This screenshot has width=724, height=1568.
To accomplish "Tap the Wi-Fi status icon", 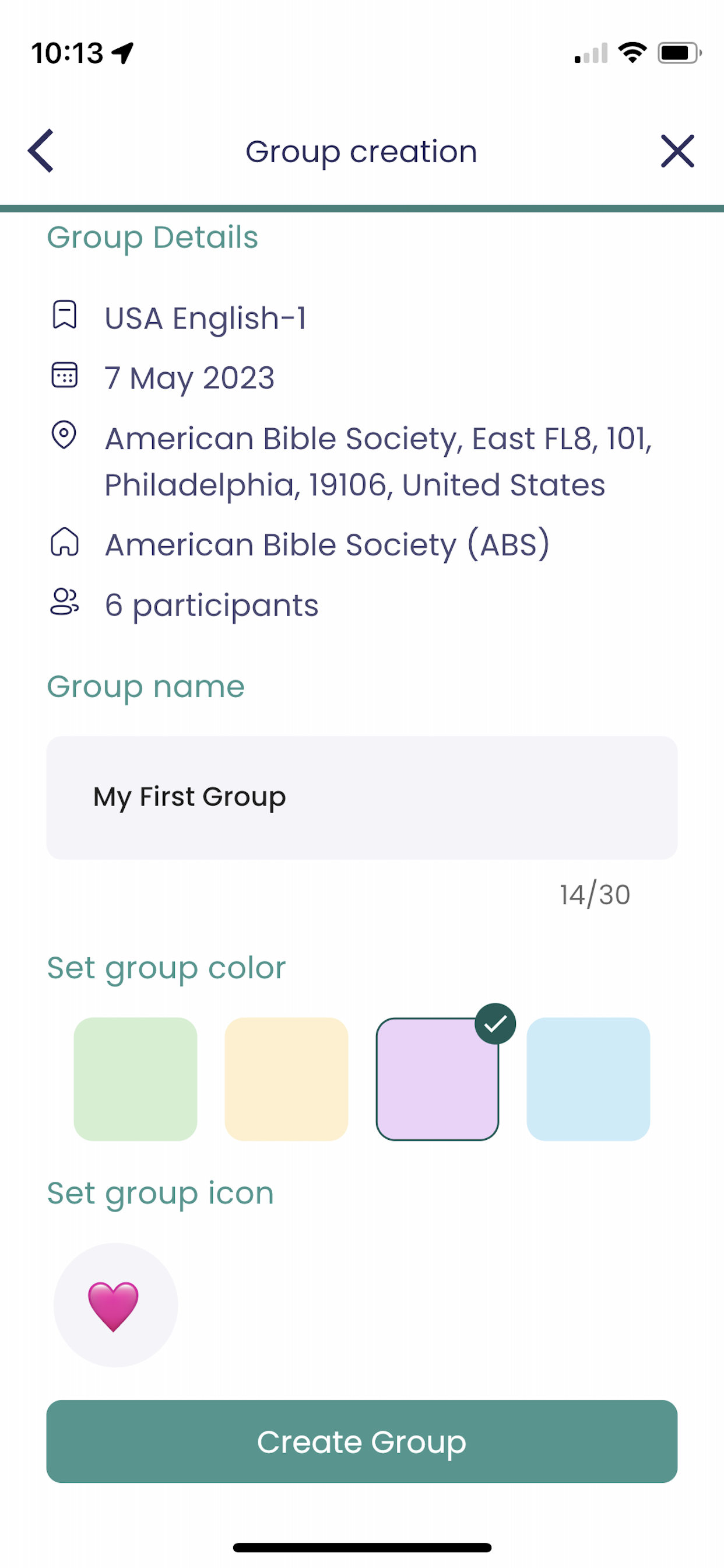I will [x=632, y=52].
